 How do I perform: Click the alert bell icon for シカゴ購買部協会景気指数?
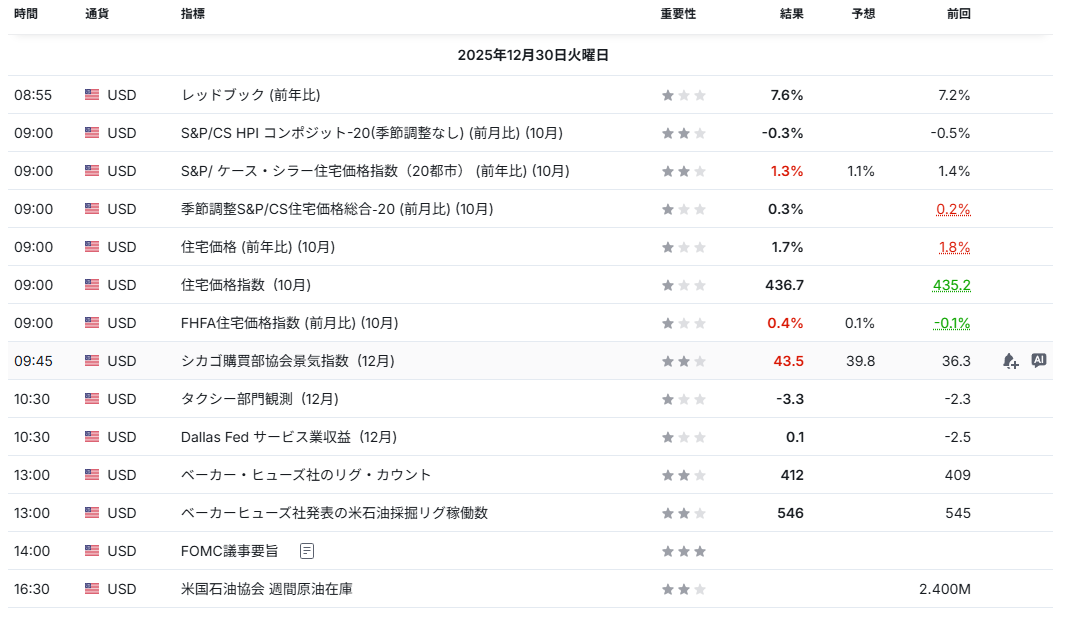tap(1010, 361)
